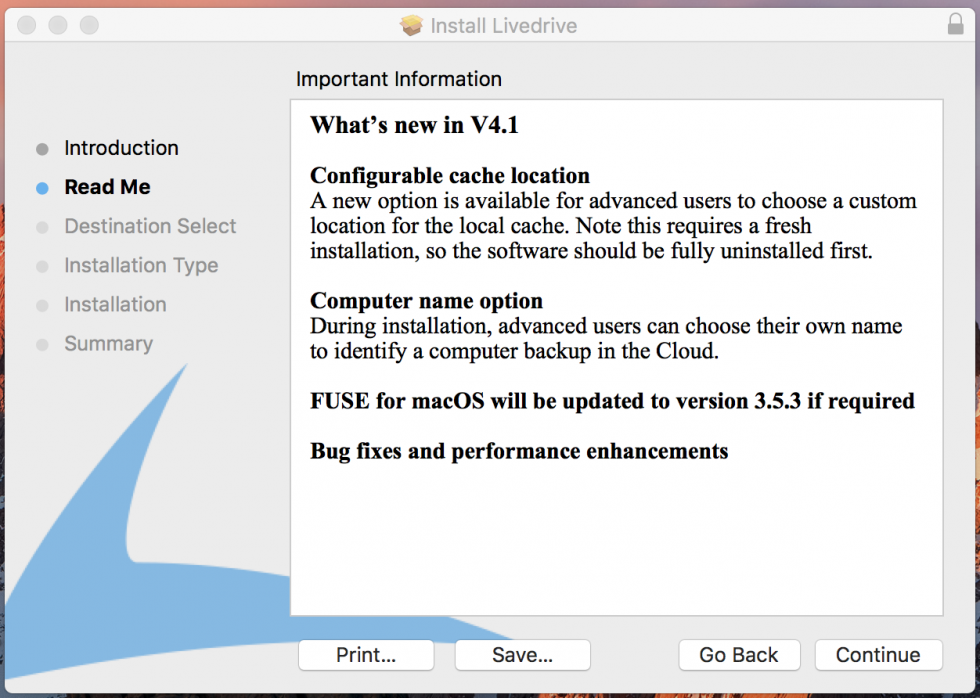Click the Installation Type step bullet
Viewport: 980px width, 698px height.
[42, 266]
